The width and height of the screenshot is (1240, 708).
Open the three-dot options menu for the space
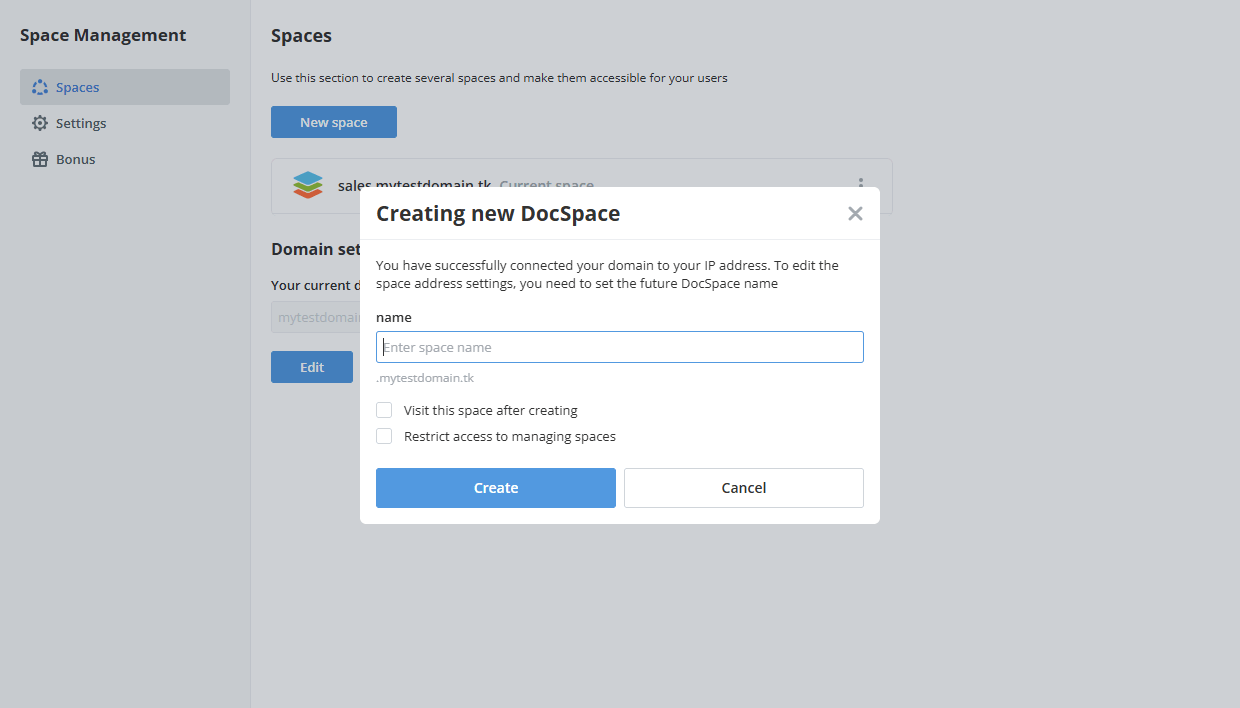pos(861,185)
